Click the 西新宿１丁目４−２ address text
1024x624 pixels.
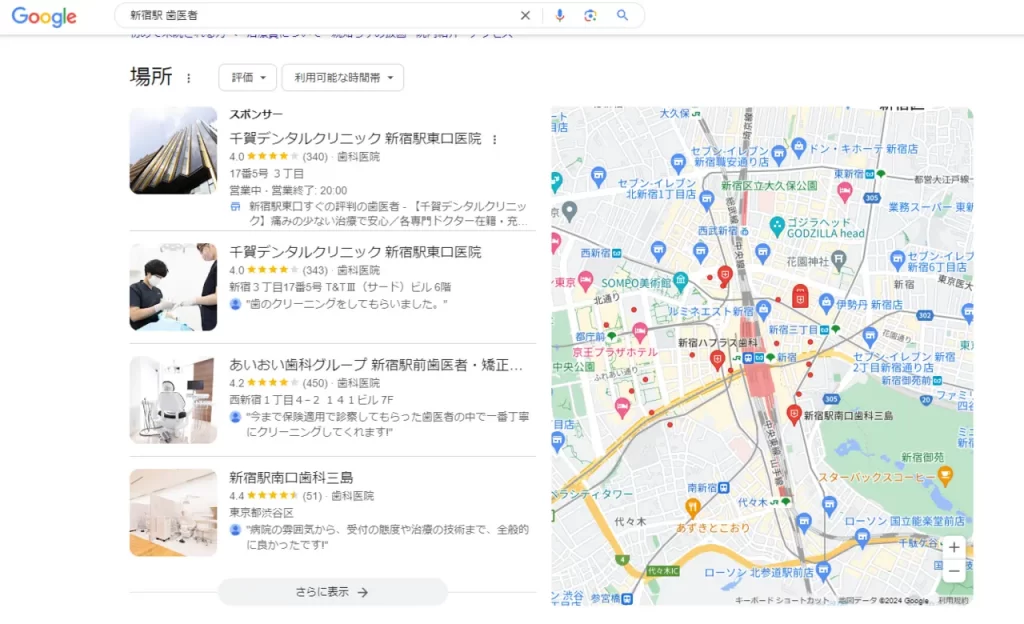click(311, 400)
